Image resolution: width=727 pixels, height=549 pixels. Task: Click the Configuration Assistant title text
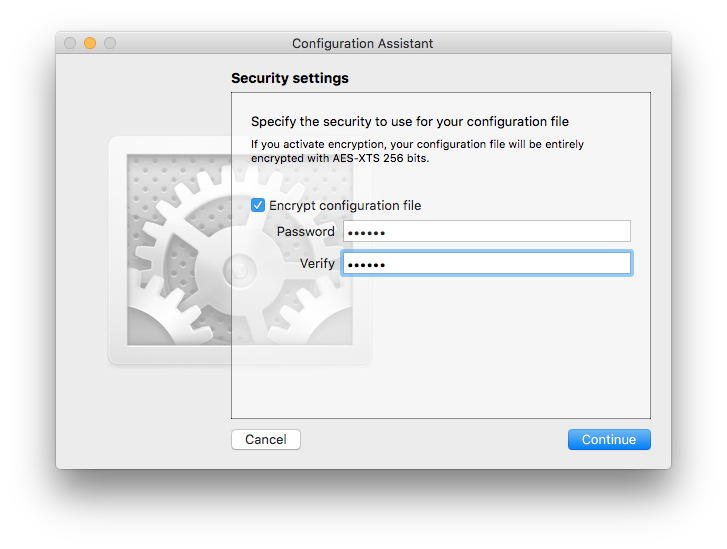pyautogui.click(x=362, y=43)
